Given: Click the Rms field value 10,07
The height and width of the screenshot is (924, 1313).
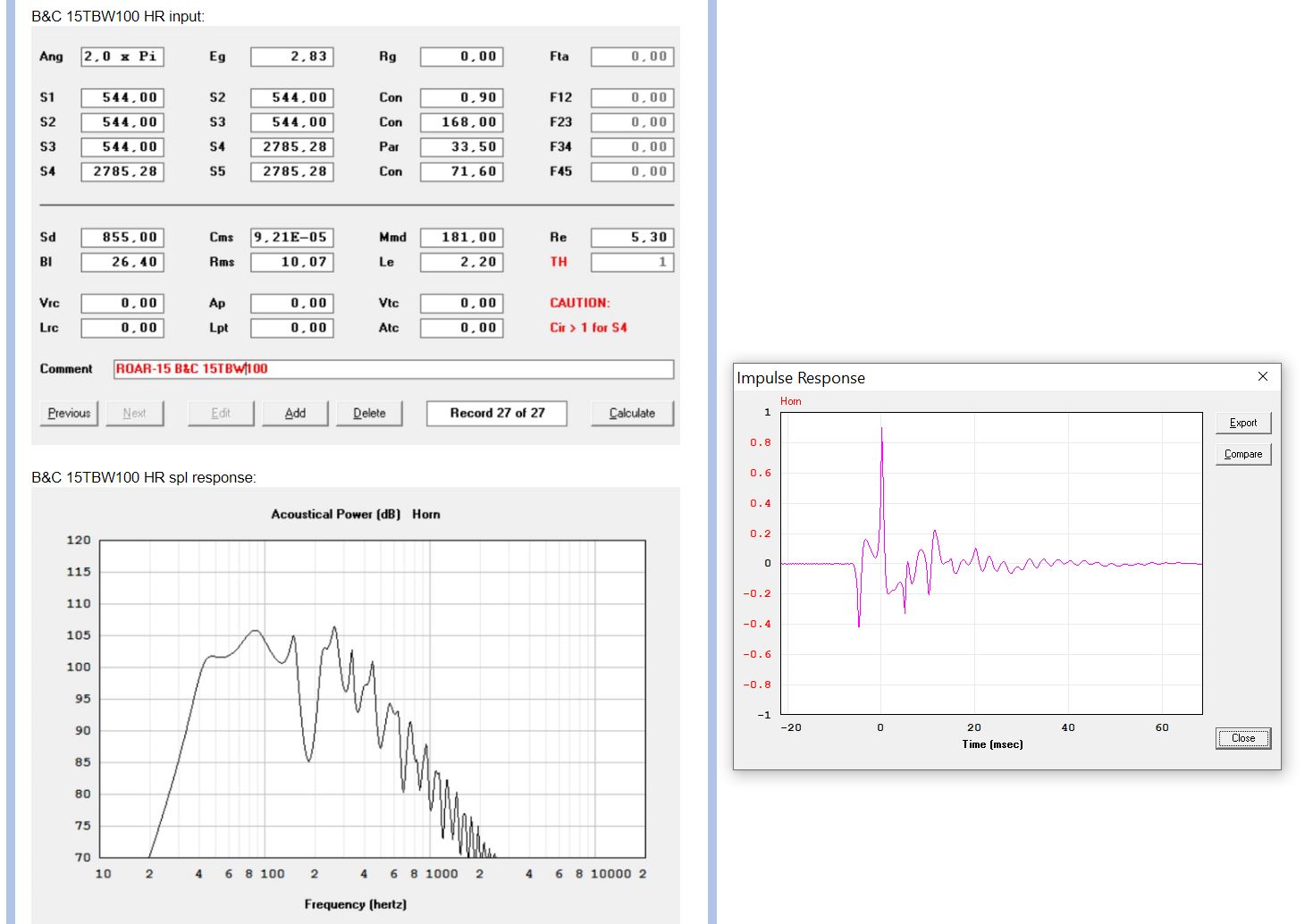Looking at the screenshot, I should [x=291, y=263].
